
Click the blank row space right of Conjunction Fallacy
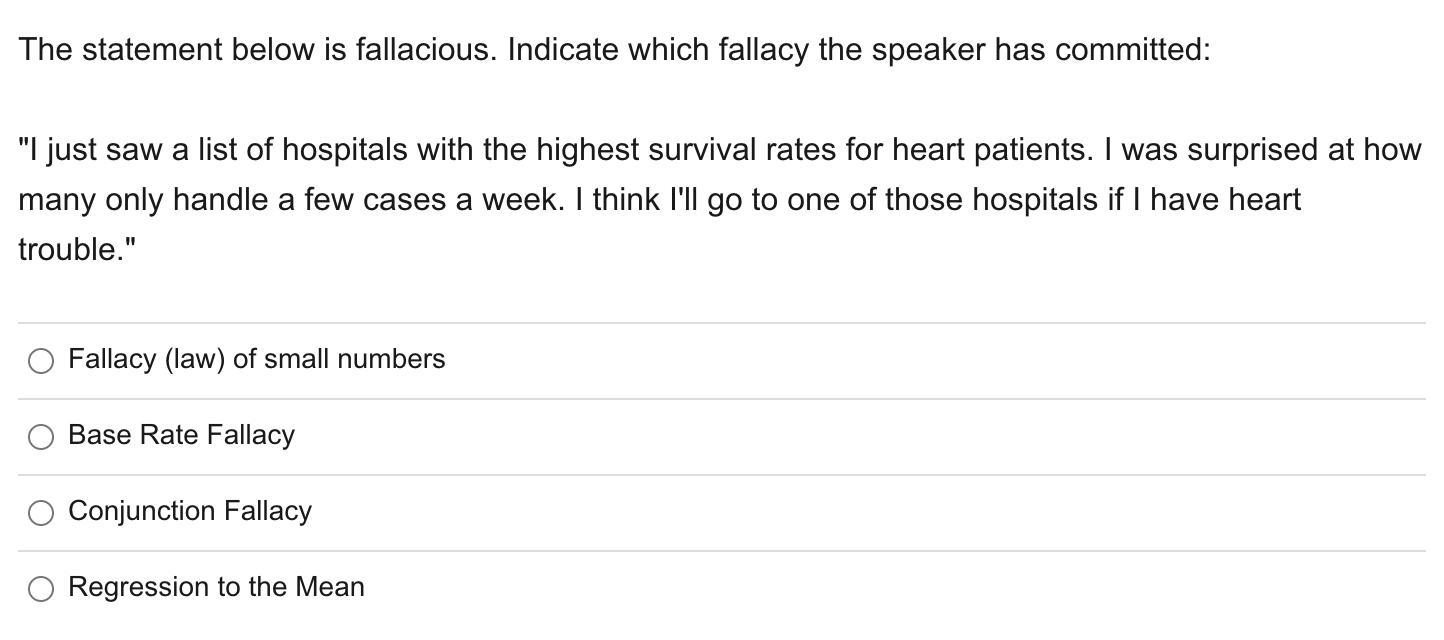(868, 513)
